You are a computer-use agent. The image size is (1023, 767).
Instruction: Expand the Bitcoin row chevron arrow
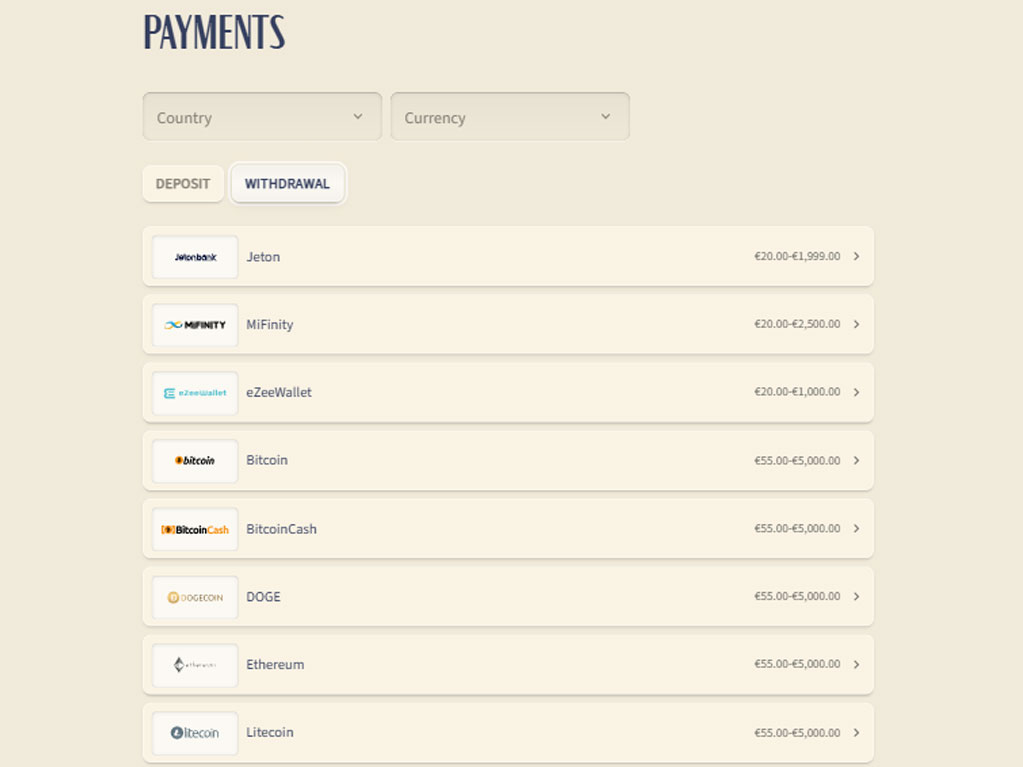[856, 460]
